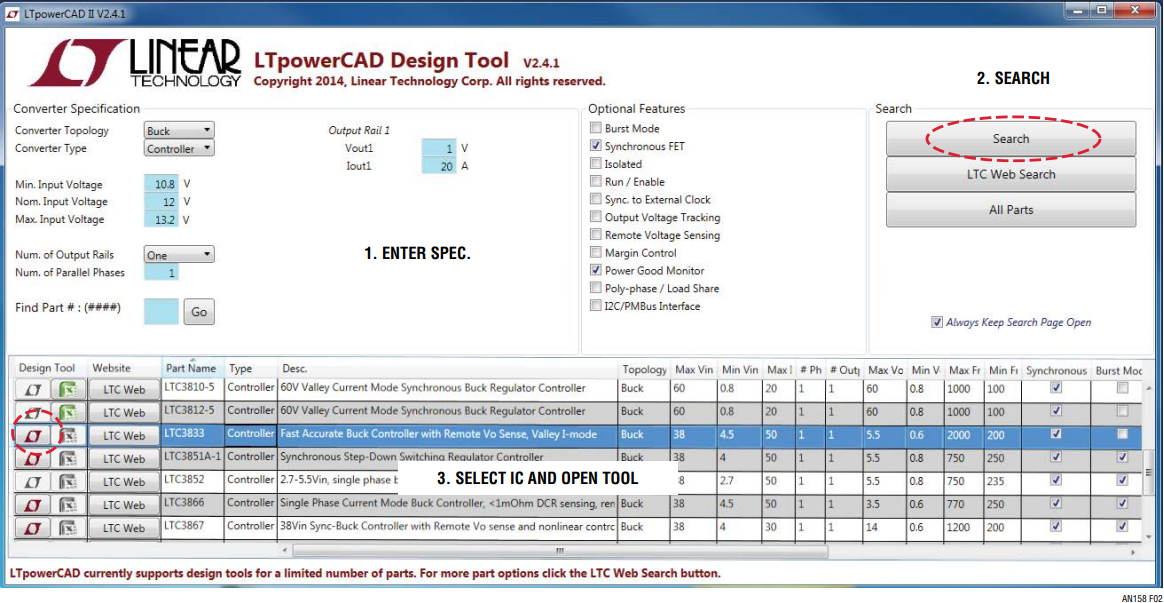Click Excel icon in LTC3812-5 row
The image size is (1164, 603).
[68, 412]
